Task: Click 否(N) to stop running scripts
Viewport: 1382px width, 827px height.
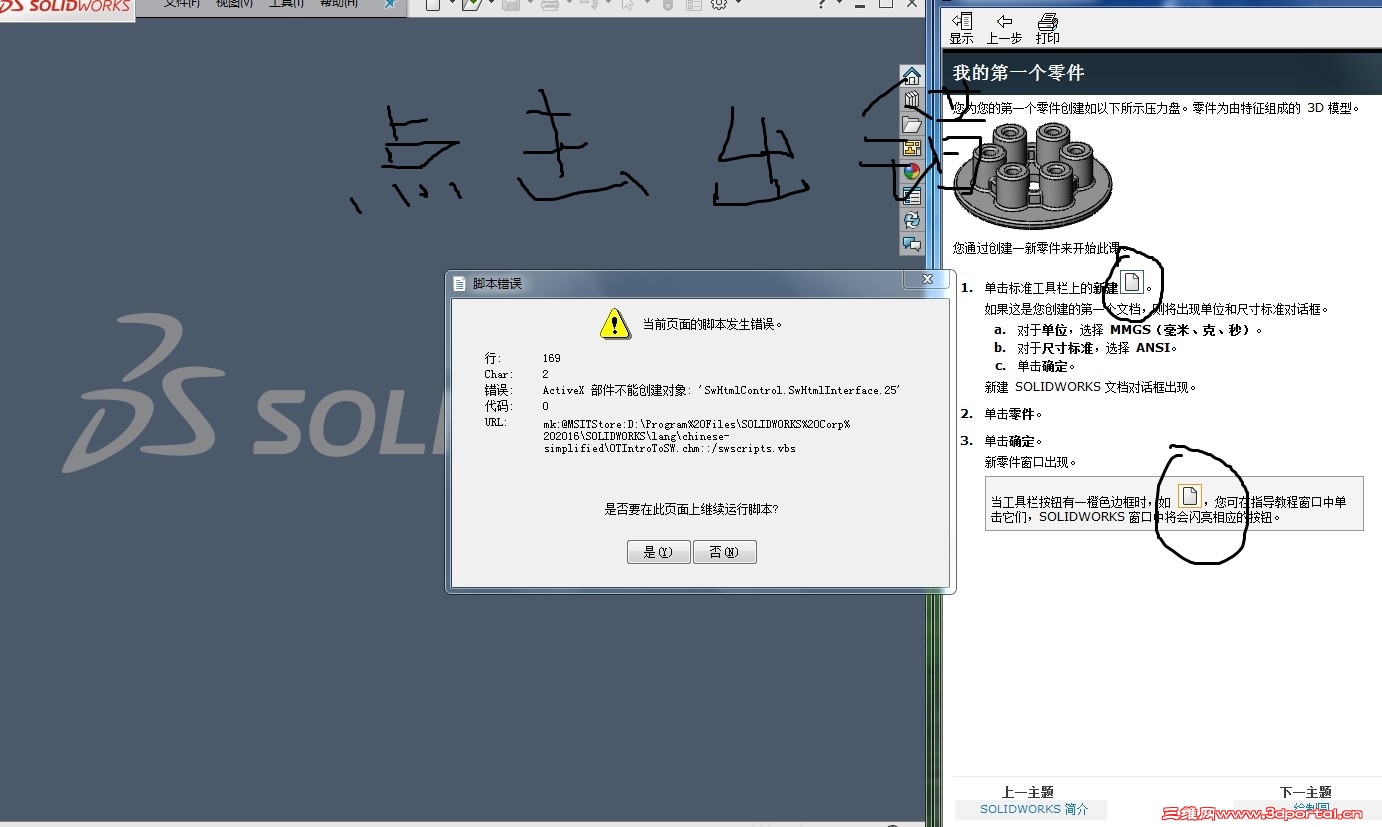Action: (724, 552)
